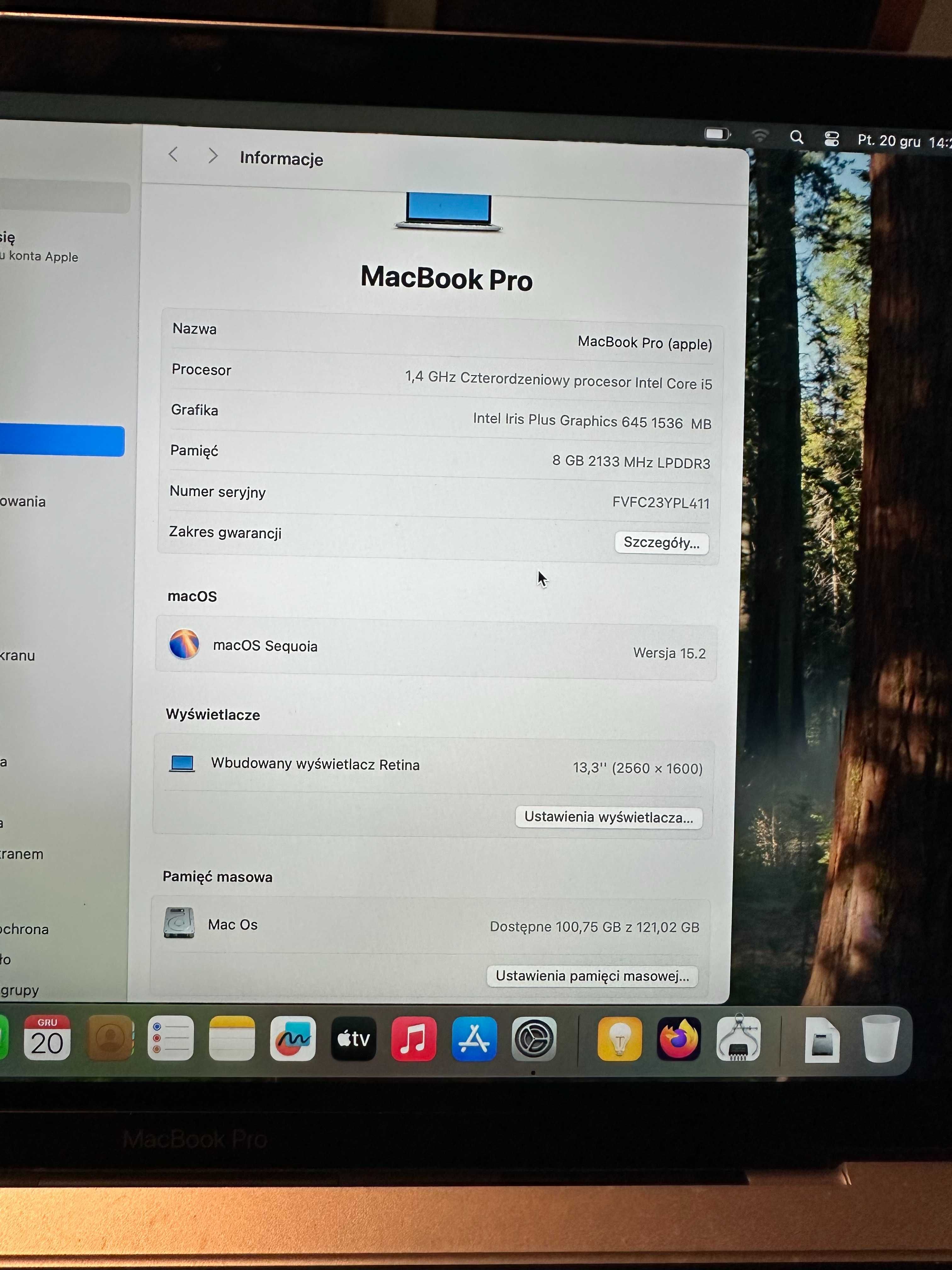Open Contacts app in the Dock
This screenshot has height=1270, width=952.
pos(110,1038)
